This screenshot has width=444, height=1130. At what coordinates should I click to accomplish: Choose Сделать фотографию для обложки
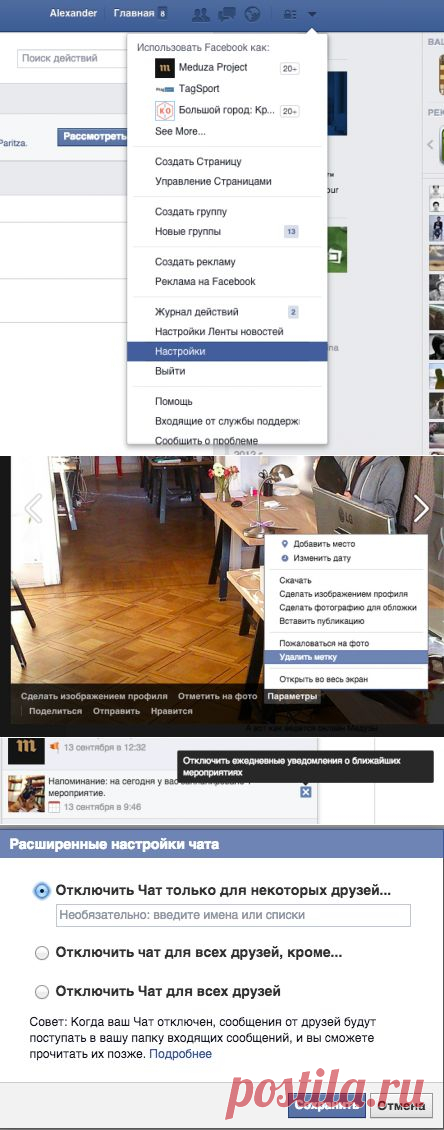click(x=347, y=608)
